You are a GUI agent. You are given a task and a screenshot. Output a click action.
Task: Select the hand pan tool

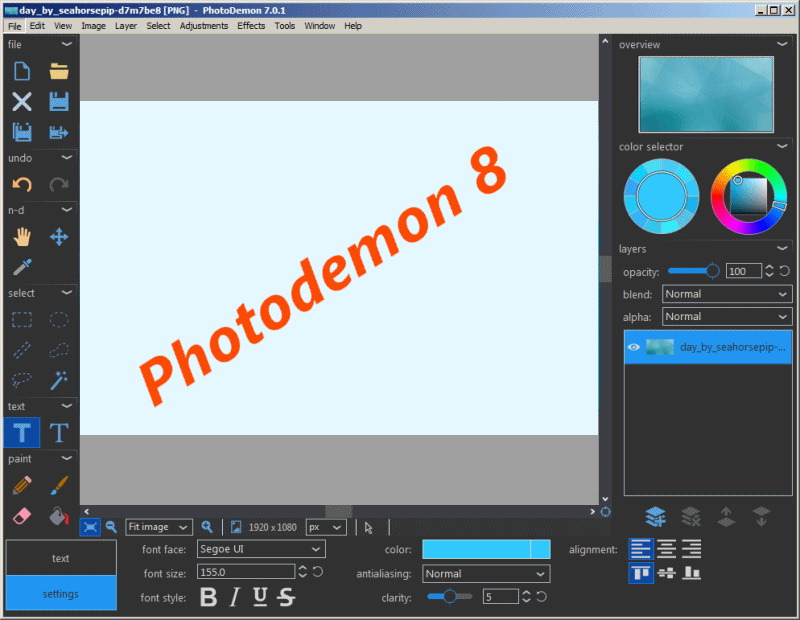[x=22, y=237]
